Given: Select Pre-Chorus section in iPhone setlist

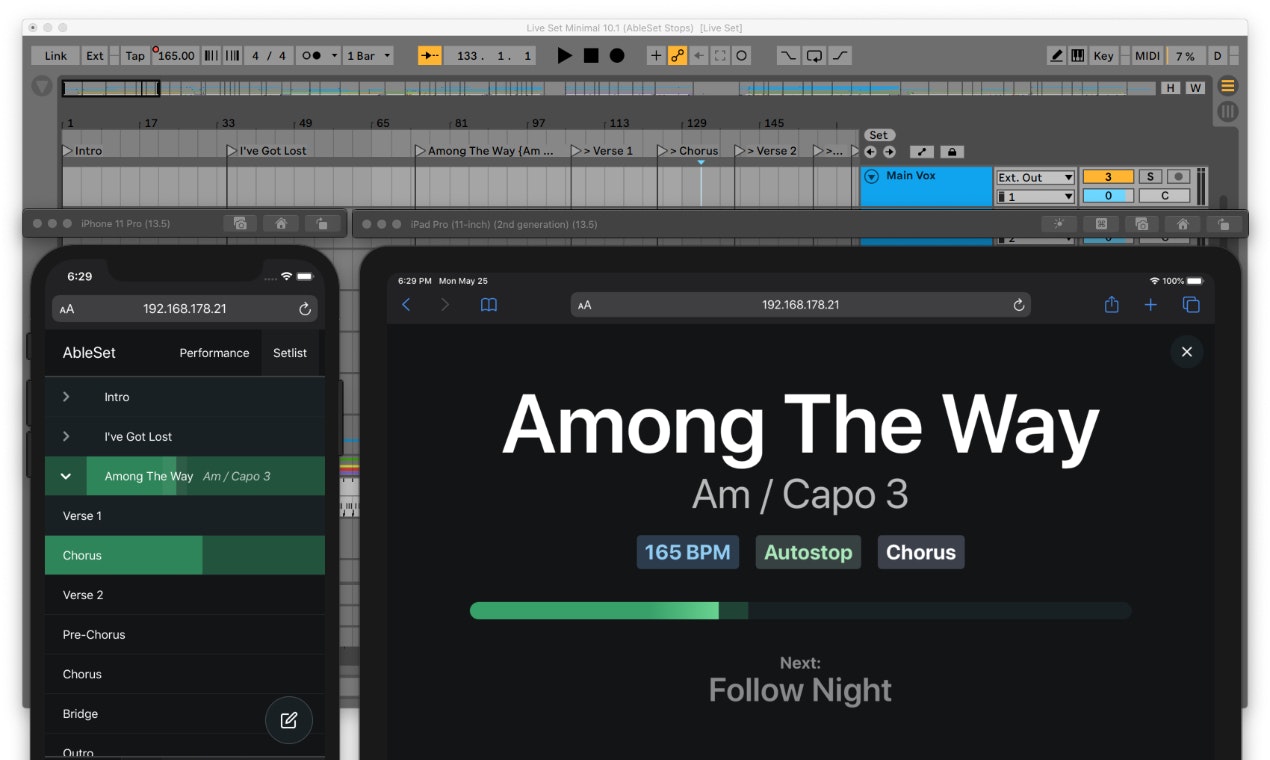Looking at the screenshot, I should pos(185,634).
